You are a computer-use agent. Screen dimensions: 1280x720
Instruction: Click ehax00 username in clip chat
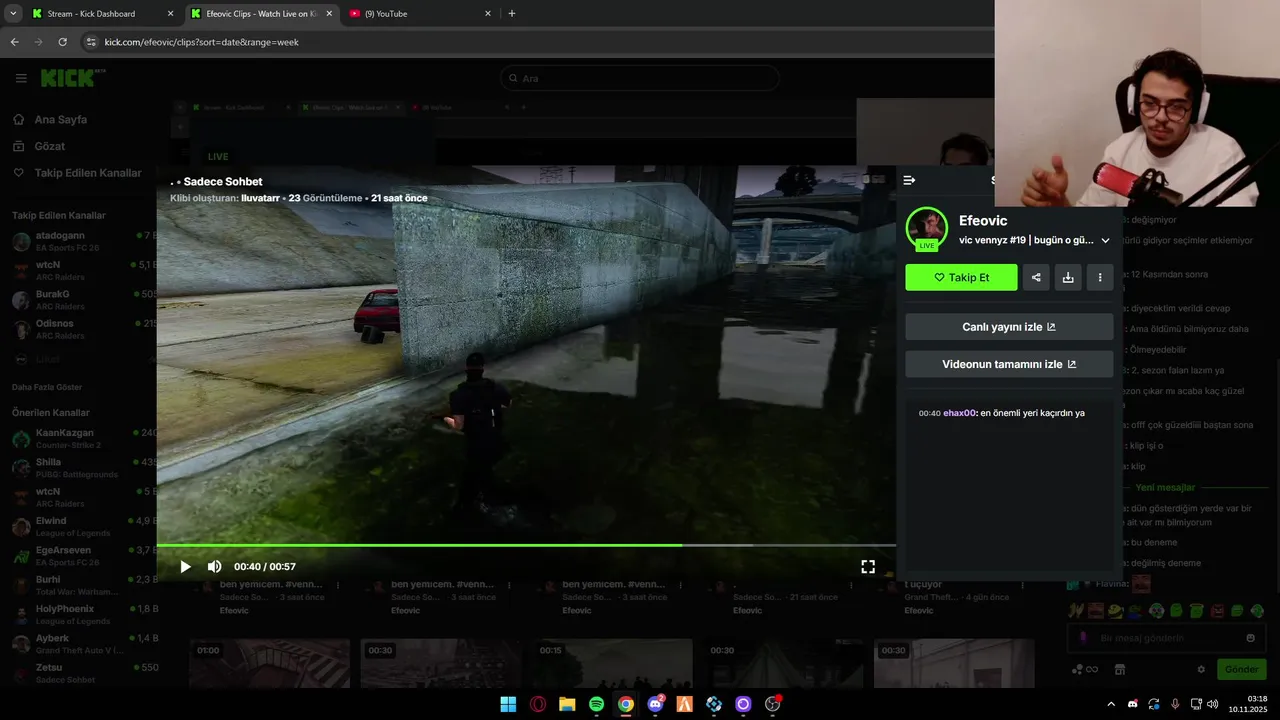click(959, 413)
